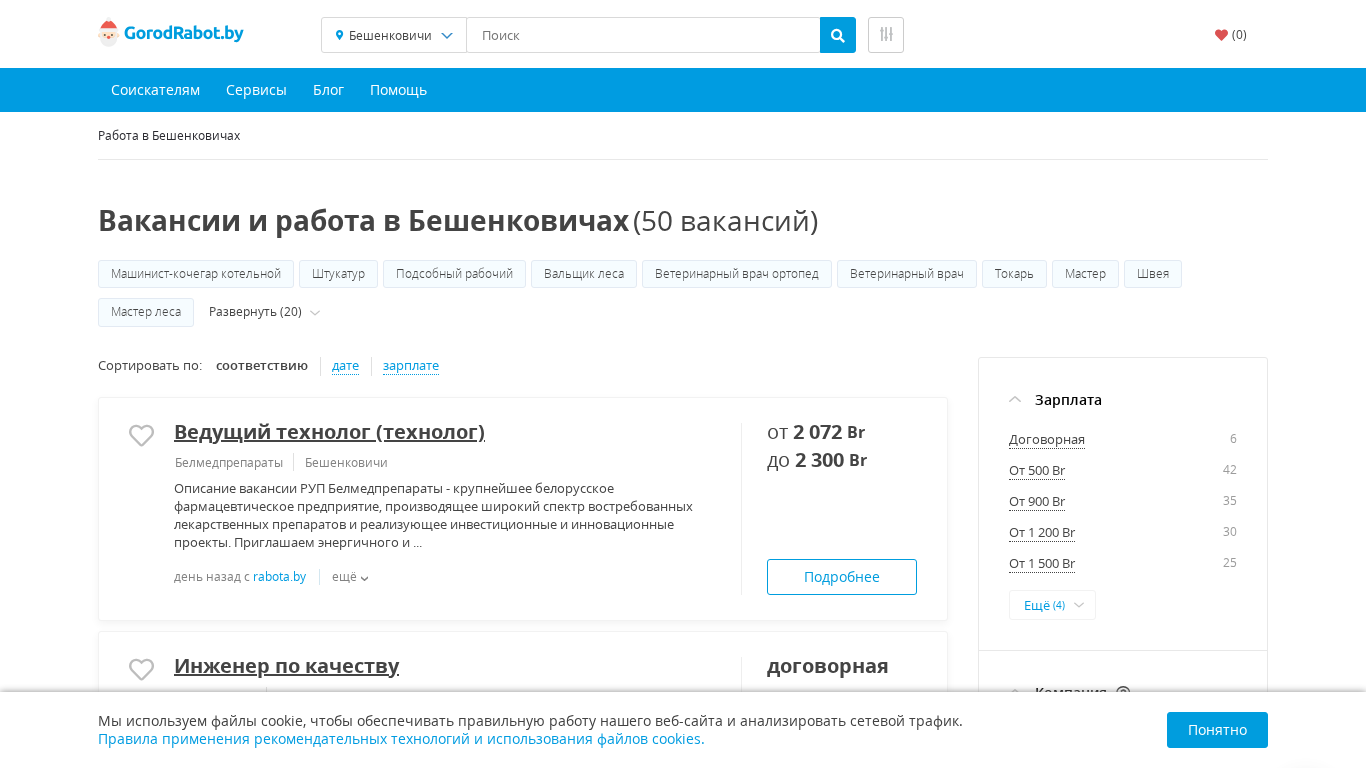Viewport: 1366px width, 768px height.
Task: Select the Штукатур tag
Action: point(338,274)
